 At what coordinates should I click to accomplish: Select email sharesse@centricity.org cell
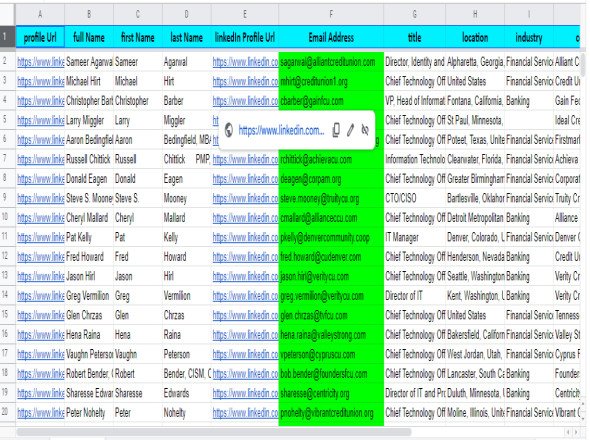(x=331, y=393)
